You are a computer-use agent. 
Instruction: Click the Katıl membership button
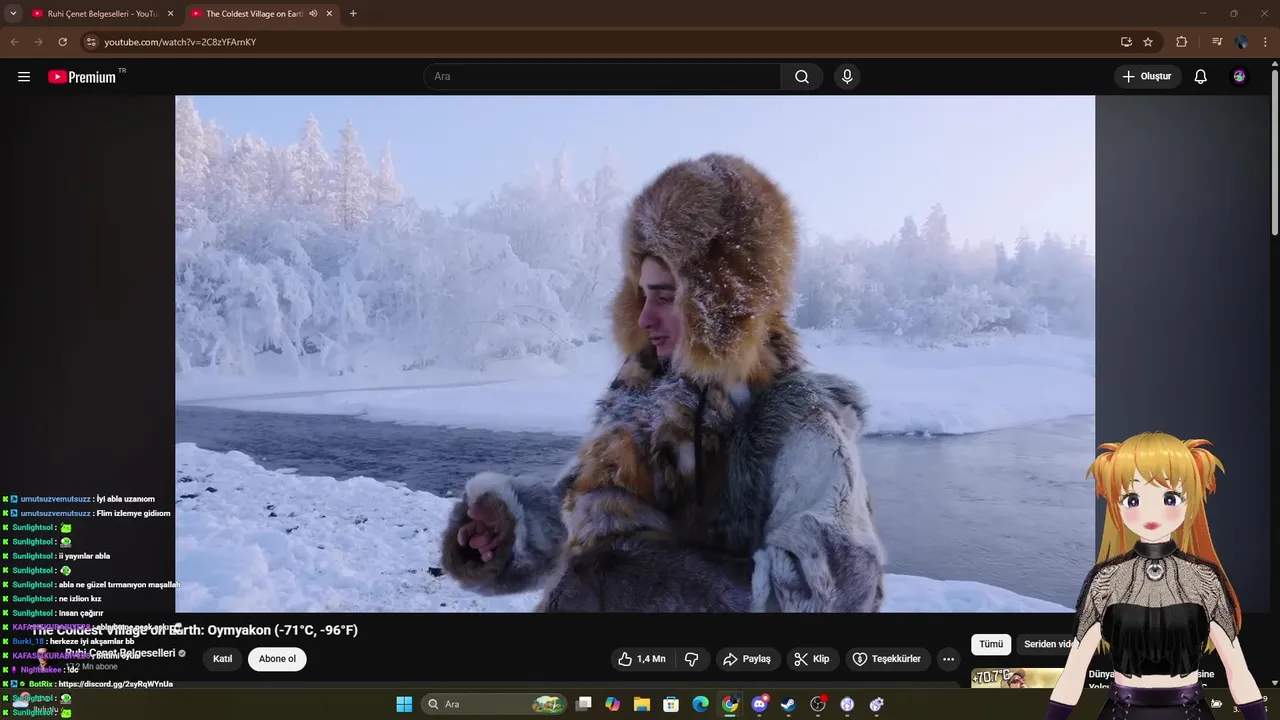(223, 659)
